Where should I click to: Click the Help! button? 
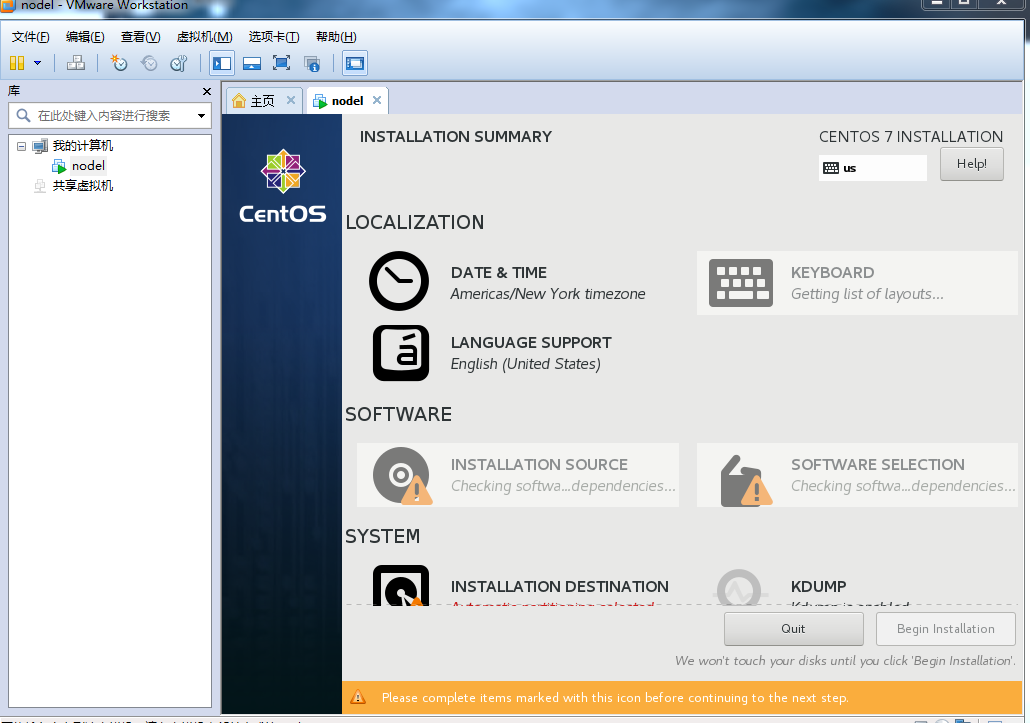[972, 164]
